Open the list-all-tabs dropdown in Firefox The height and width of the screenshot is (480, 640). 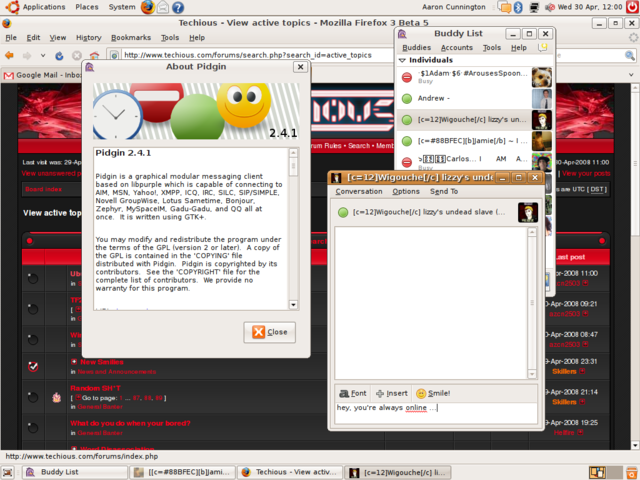click(631, 75)
